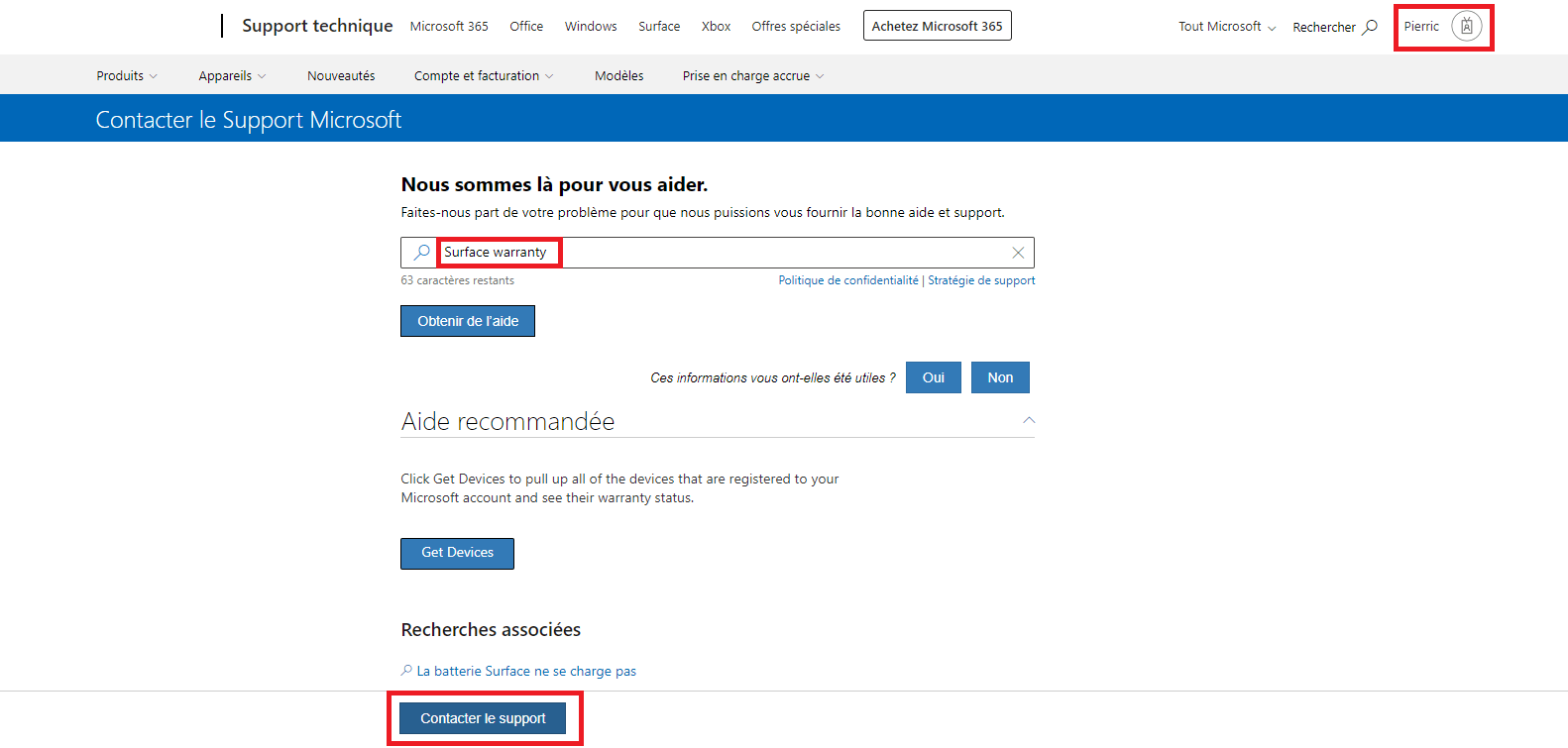Open the Nouveautés menu item
The image size is (1568, 748).
[341, 76]
